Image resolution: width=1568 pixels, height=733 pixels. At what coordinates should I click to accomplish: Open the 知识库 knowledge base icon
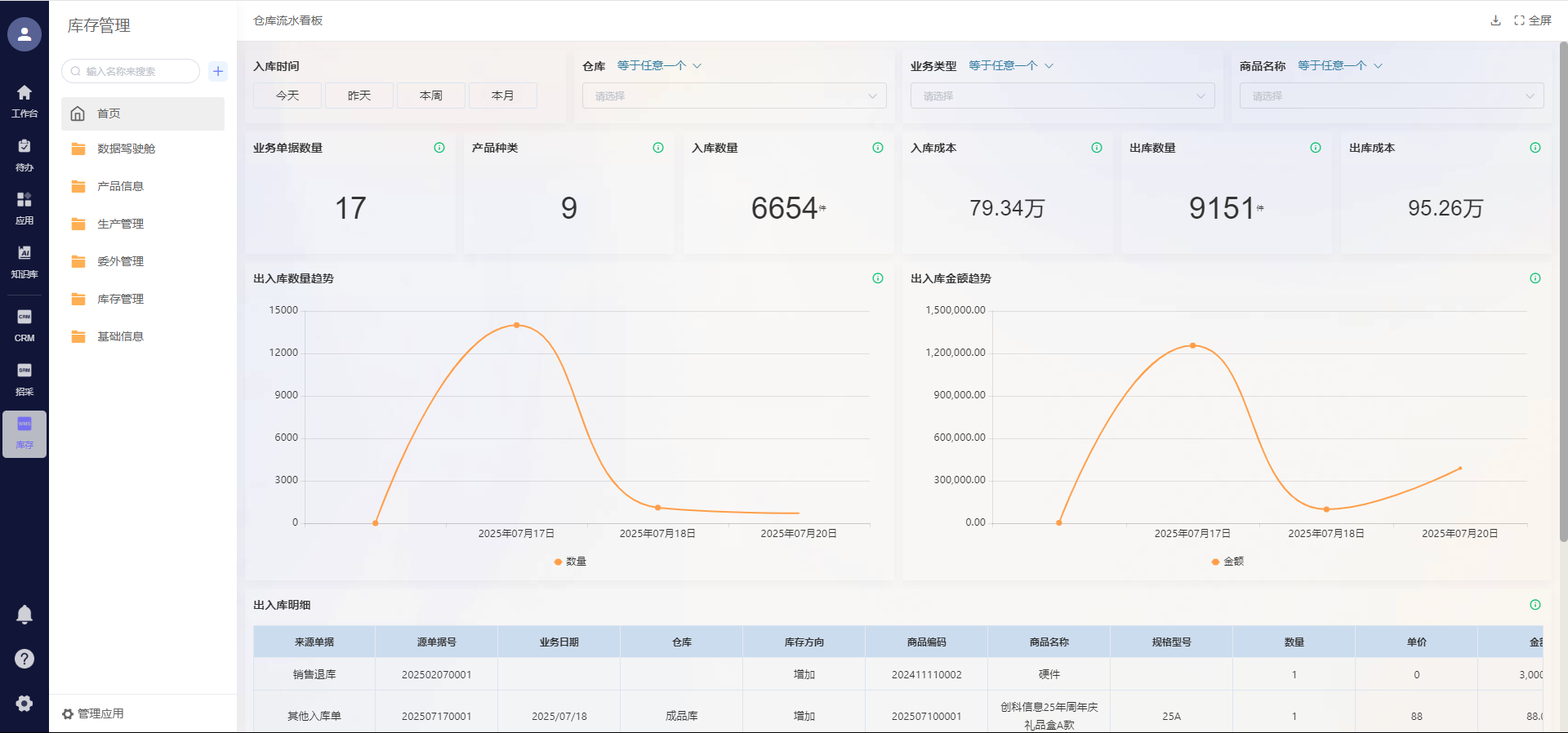(24, 262)
